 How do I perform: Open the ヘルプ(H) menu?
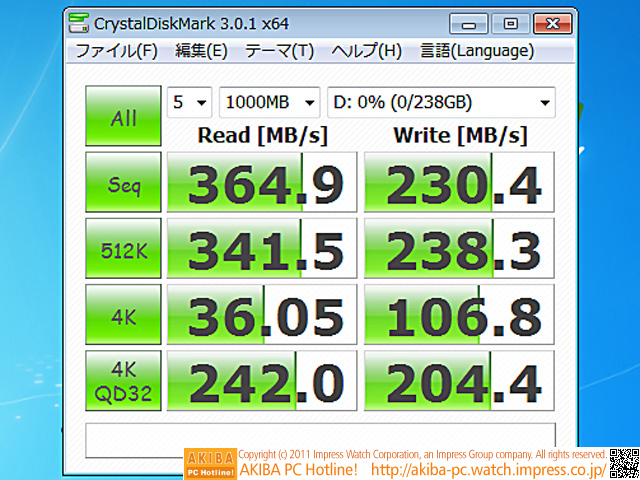click(366, 51)
